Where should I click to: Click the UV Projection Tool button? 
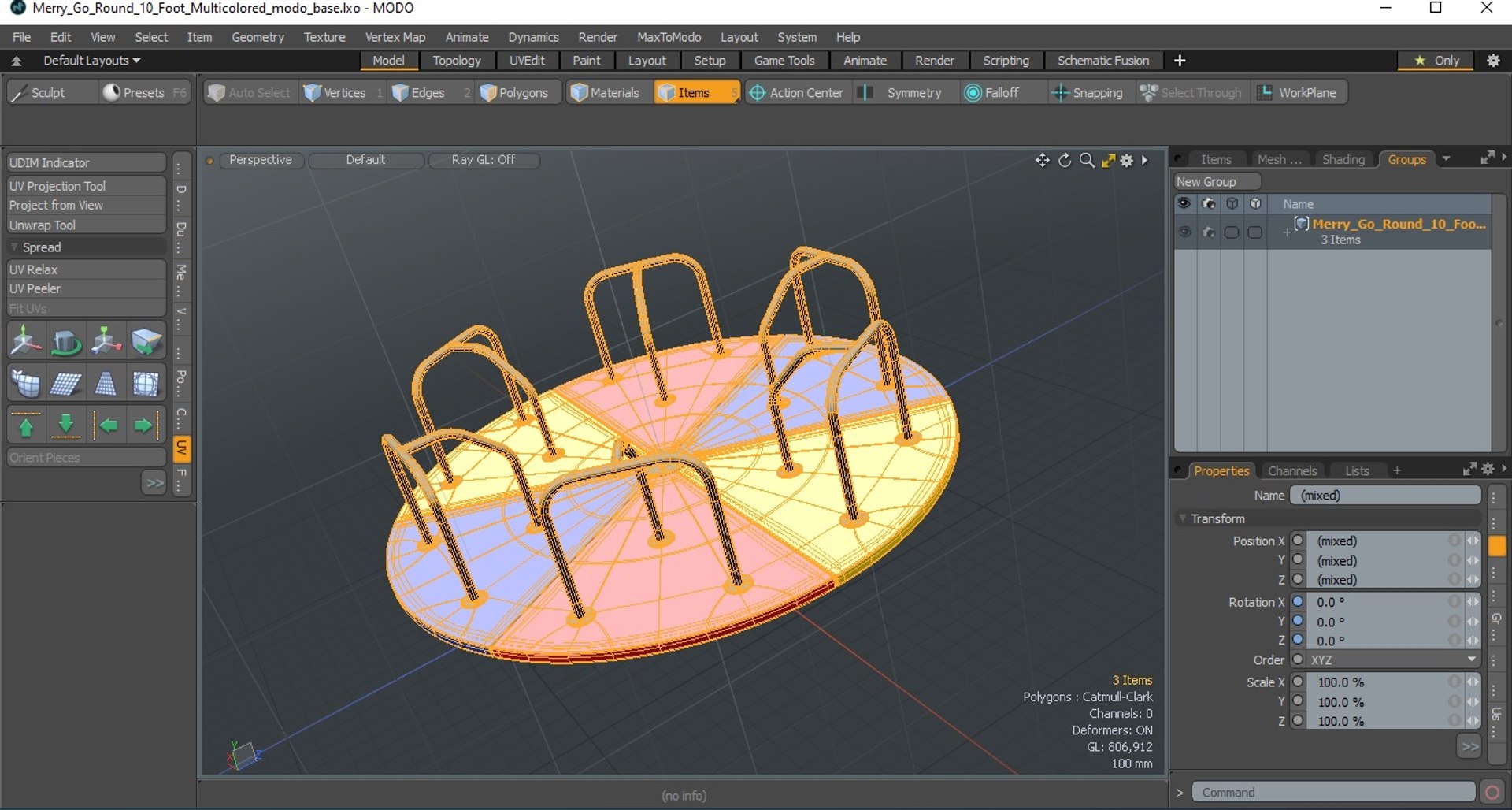click(x=86, y=186)
